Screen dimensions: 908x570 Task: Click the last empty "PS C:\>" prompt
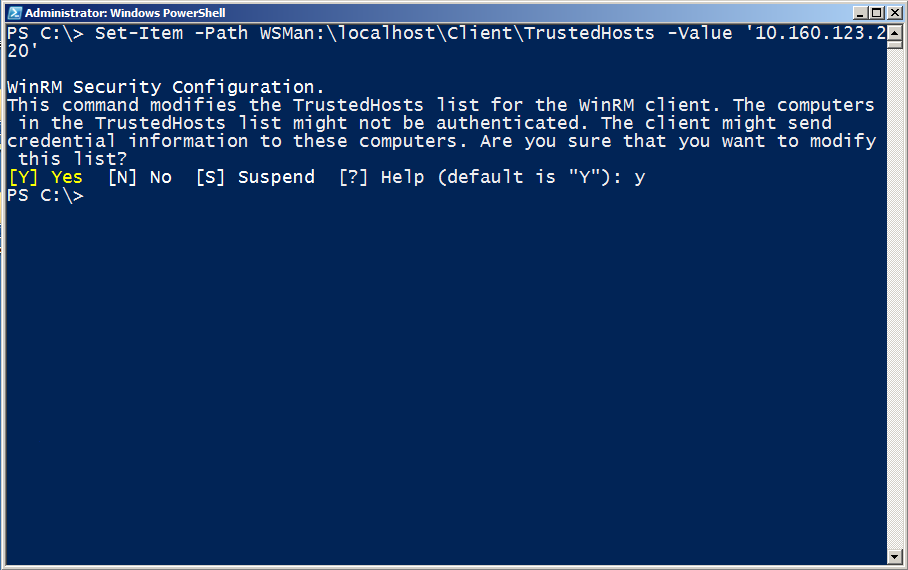45,196
